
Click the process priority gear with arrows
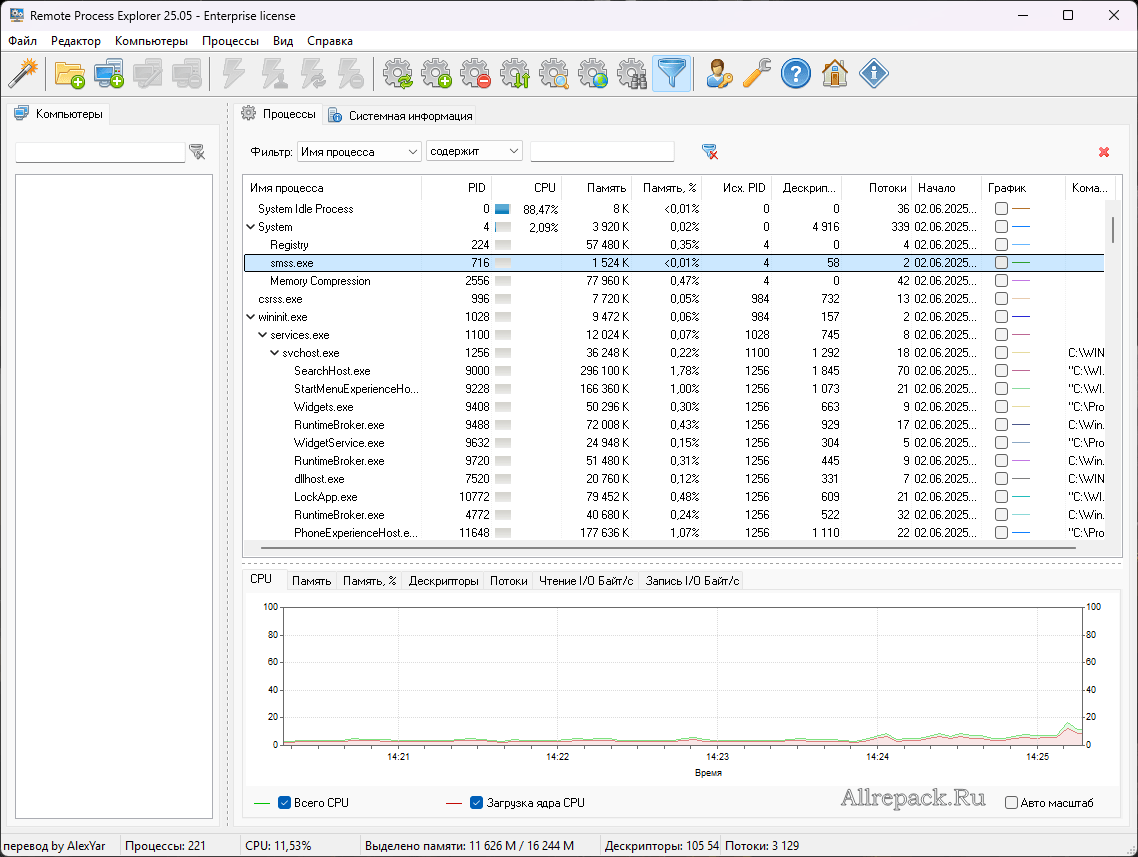tap(515, 73)
